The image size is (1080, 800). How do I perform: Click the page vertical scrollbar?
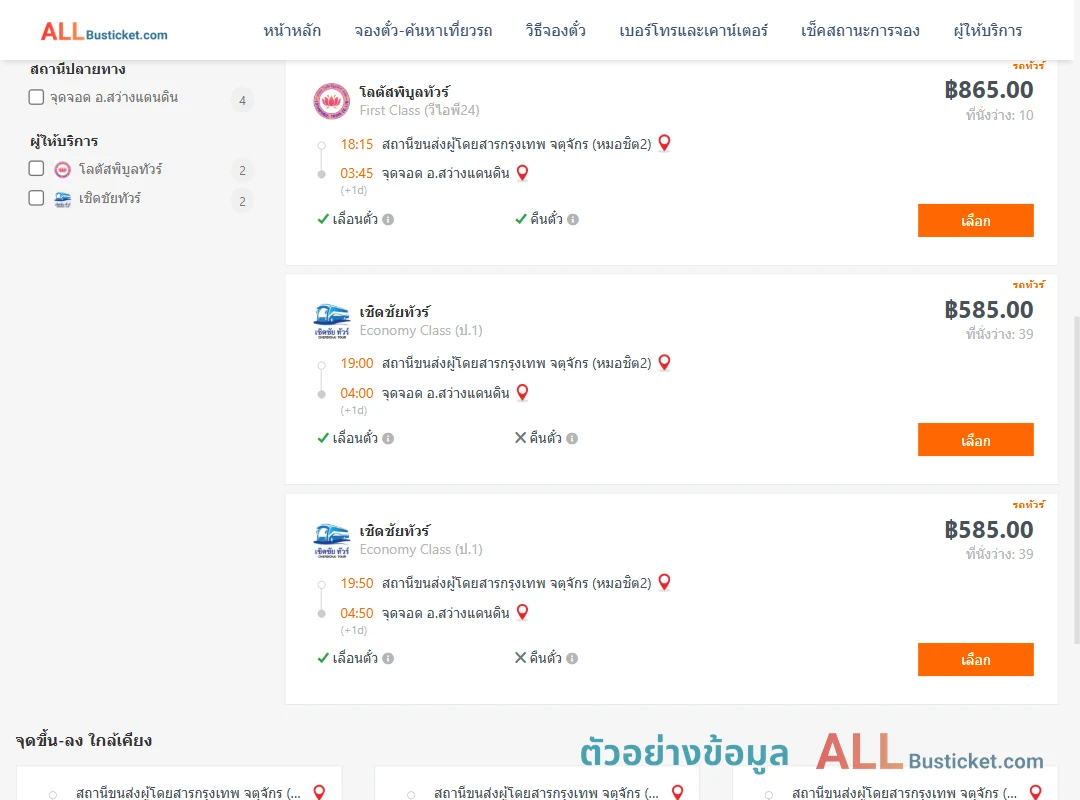[x=1076, y=480]
